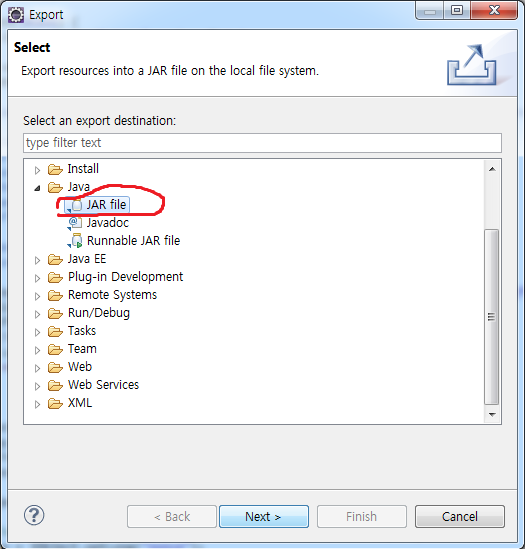Click the scrollbar down arrow
Viewport: 525px width, 549px height.
point(492,415)
